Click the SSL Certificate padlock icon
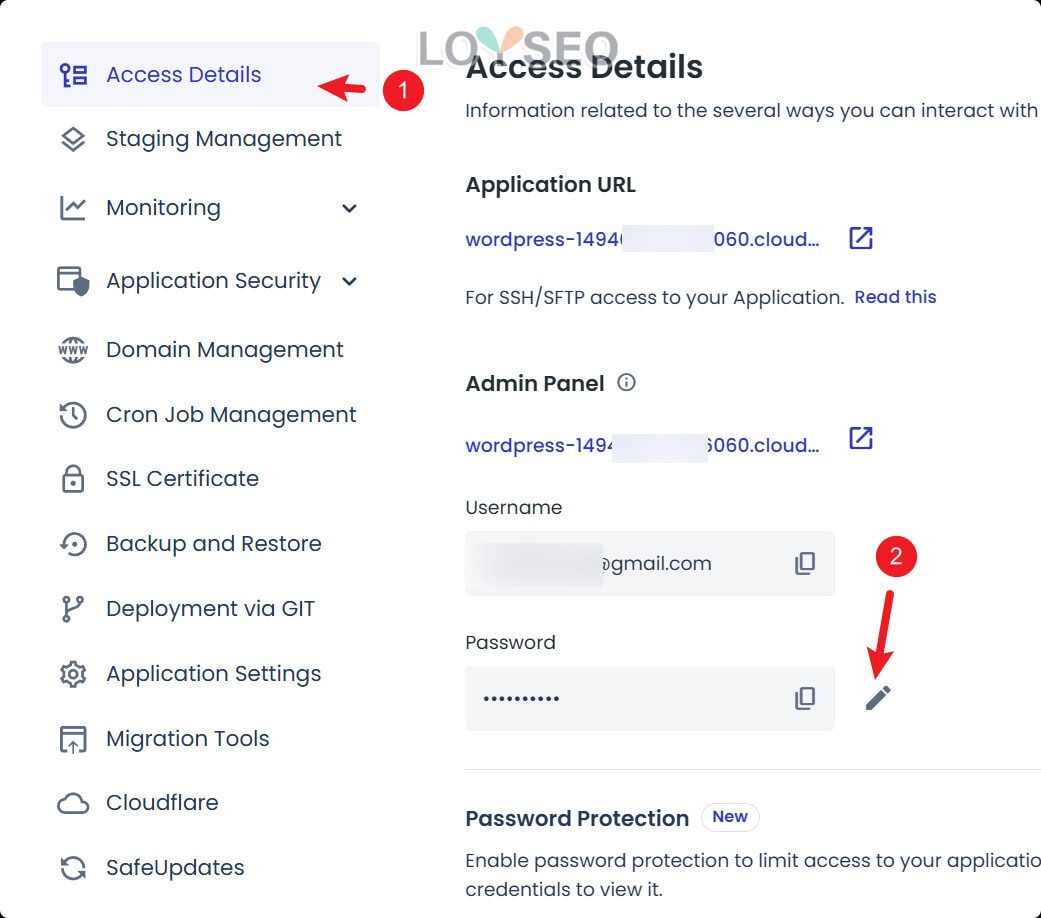Viewport: 1041px width, 918px height. pyautogui.click(x=73, y=479)
